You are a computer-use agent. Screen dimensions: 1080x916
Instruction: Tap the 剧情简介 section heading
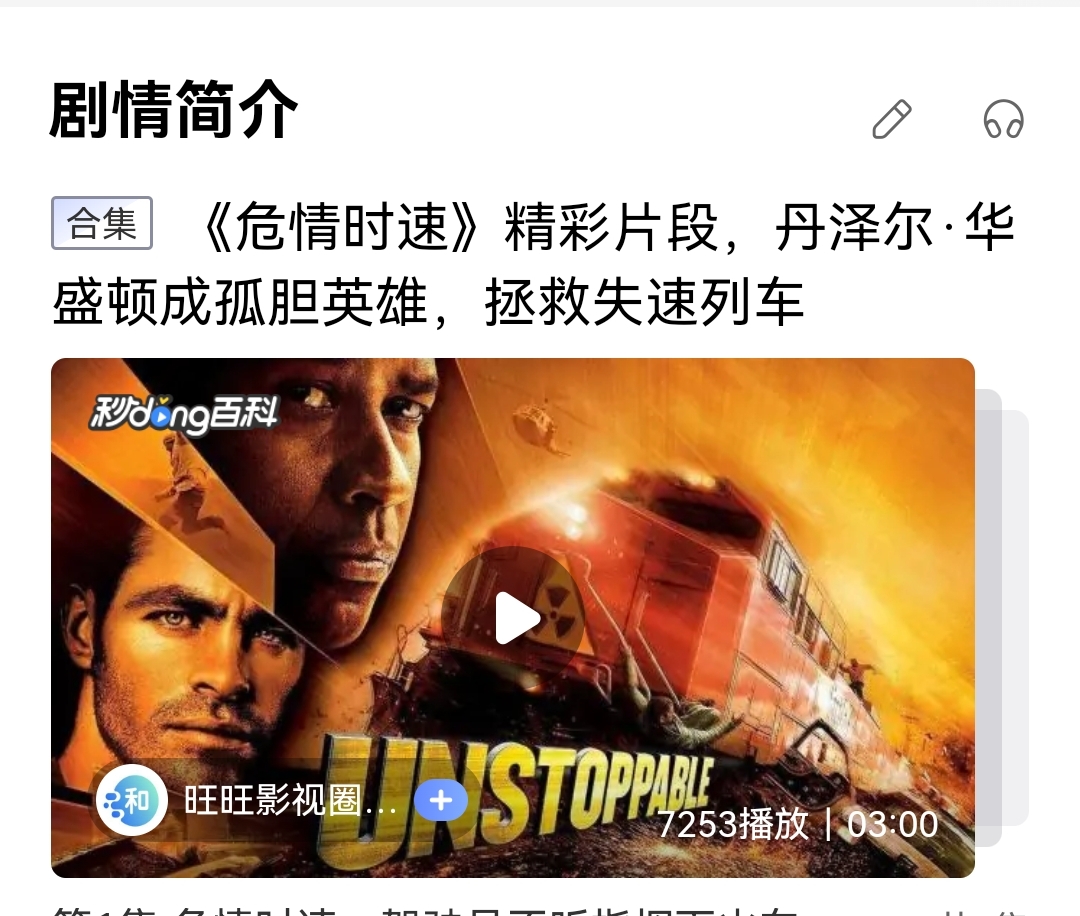point(173,110)
